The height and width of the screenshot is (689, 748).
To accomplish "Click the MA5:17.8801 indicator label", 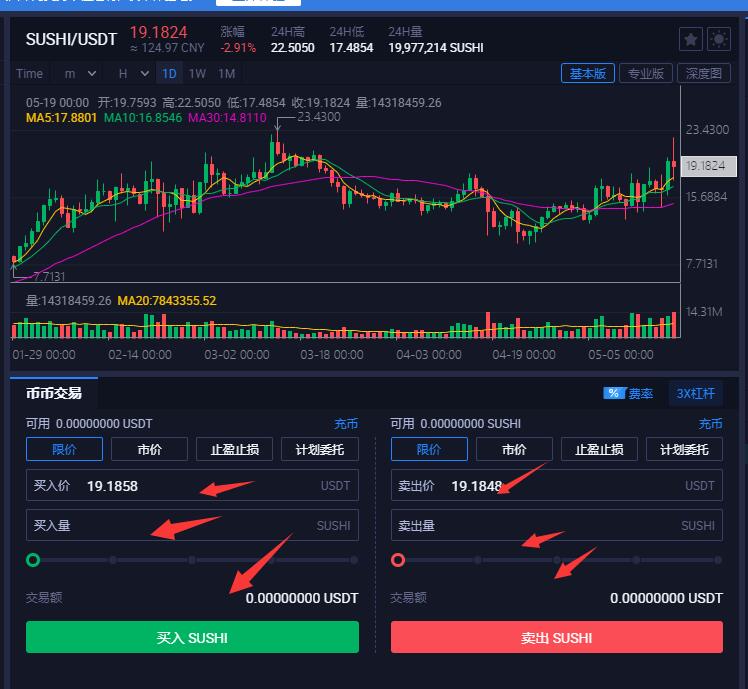I will 62,118.
